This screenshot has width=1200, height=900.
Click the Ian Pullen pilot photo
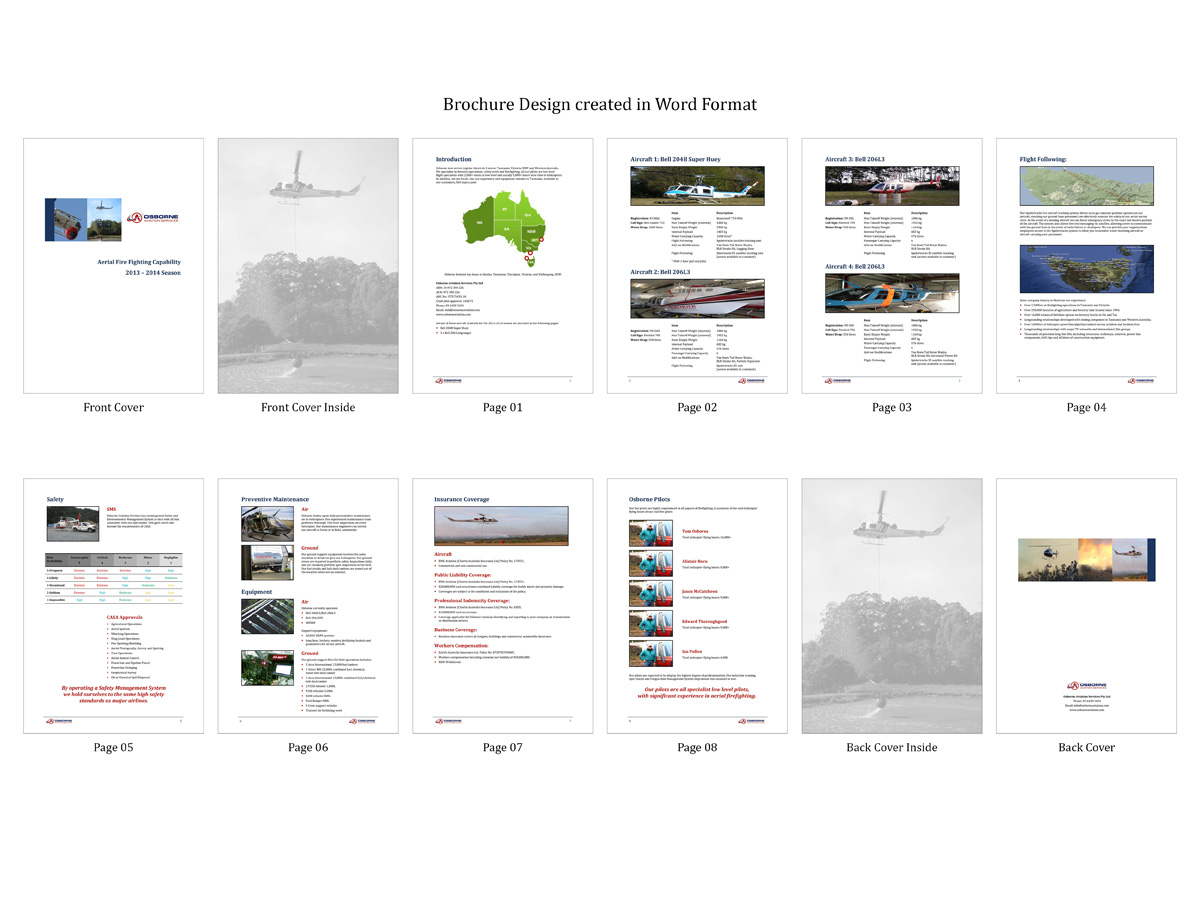pos(649,654)
